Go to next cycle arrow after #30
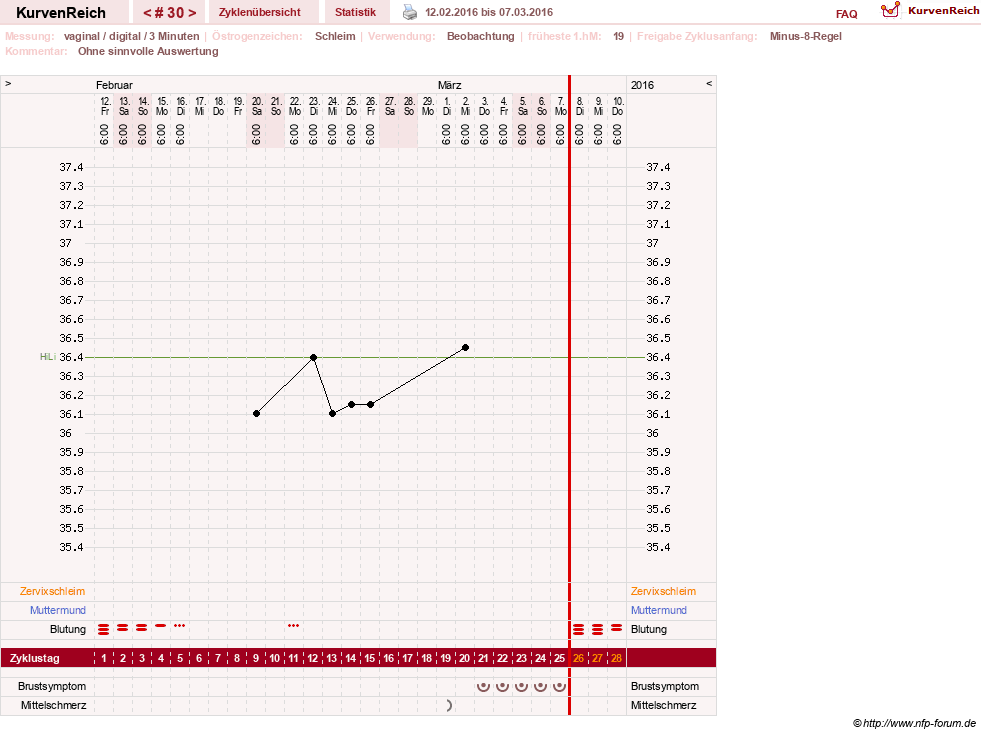Viewport: 981px width, 735px height. pyautogui.click(x=192, y=13)
